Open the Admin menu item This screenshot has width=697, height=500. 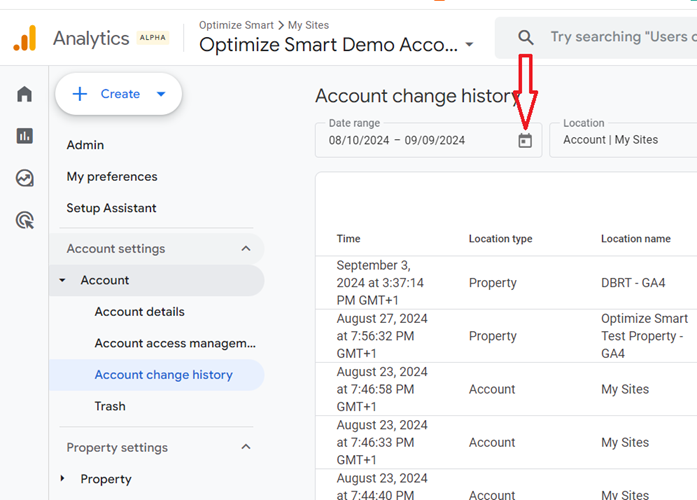click(85, 145)
